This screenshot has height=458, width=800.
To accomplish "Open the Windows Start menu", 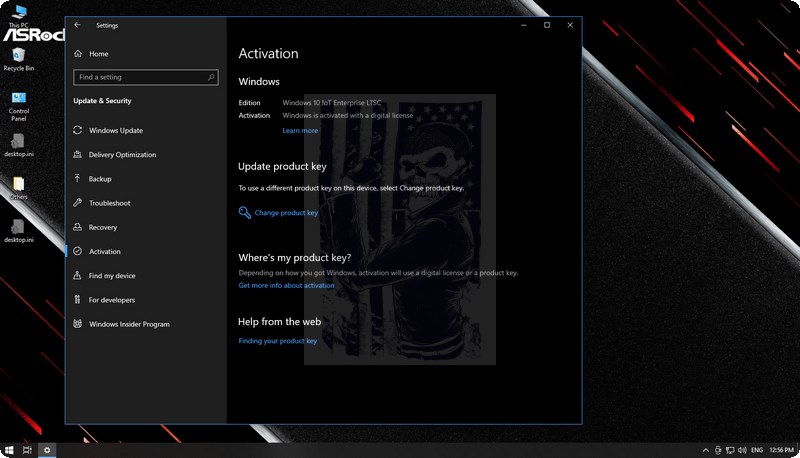I will point(9,450).
